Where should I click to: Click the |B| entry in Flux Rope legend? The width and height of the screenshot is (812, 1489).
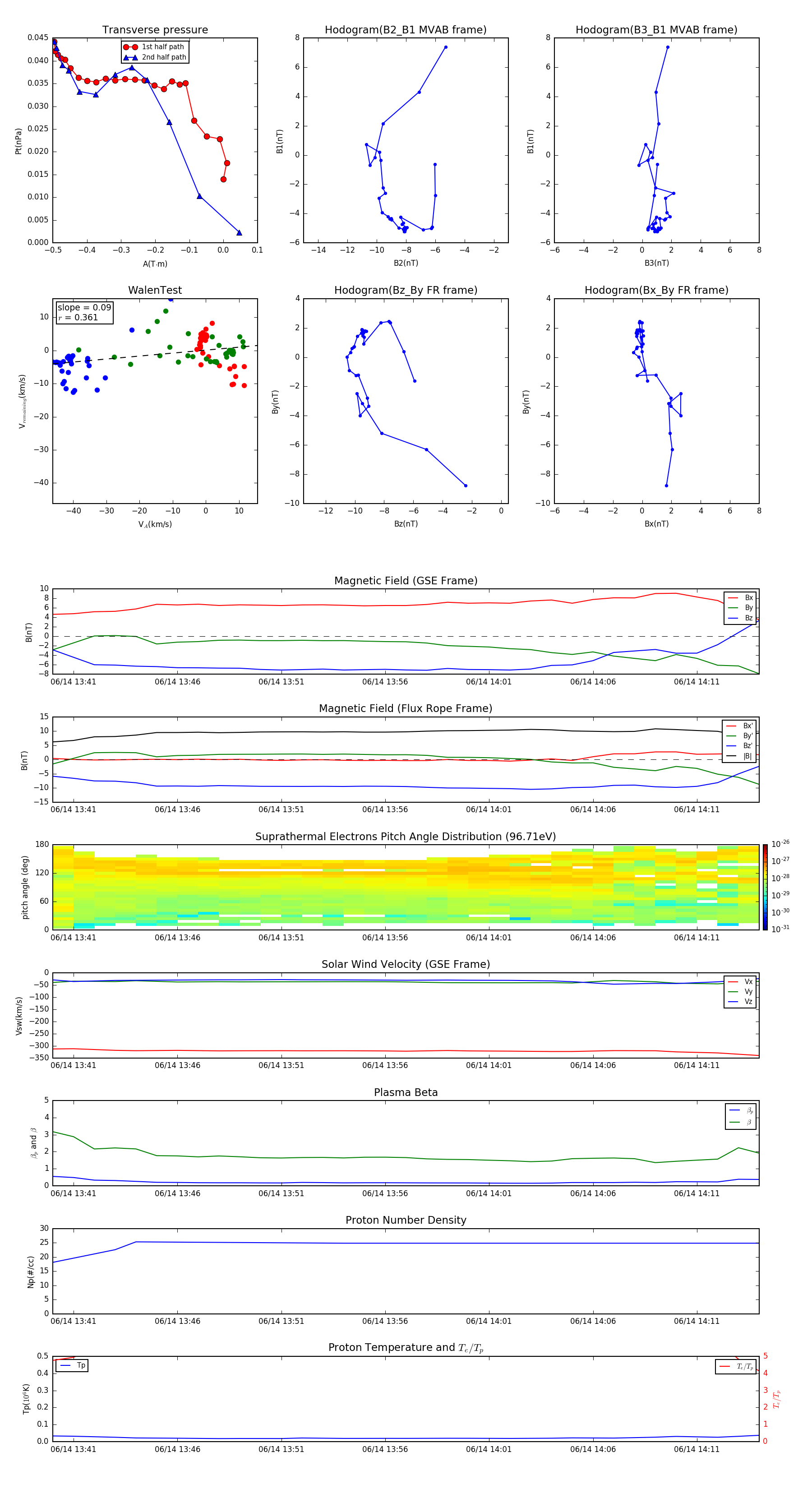click(x=739, y=756)
